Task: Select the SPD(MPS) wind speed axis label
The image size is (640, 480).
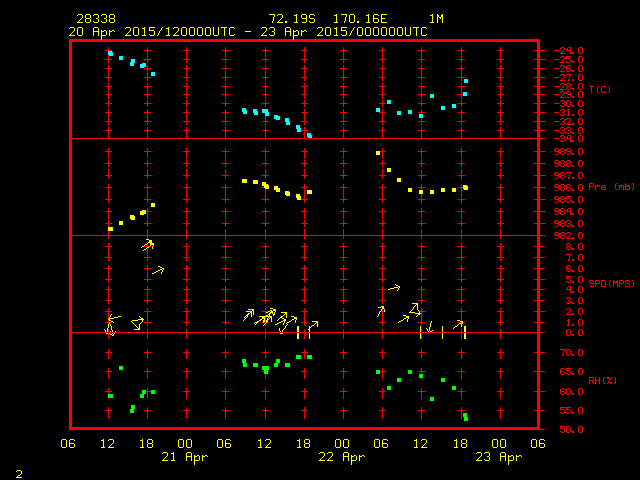Action: pos(610,284)
